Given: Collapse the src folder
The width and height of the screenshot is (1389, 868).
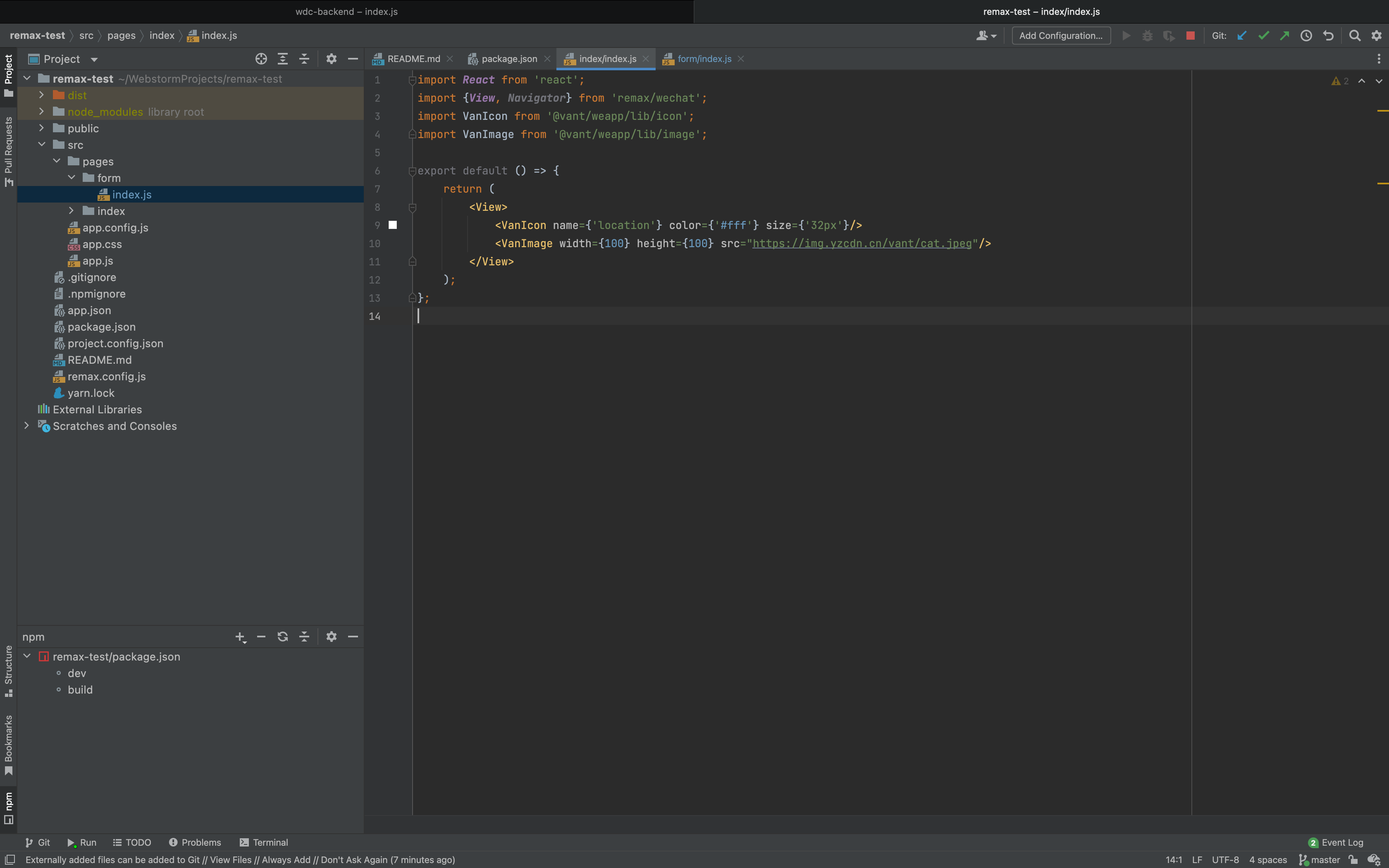Looking at the screenshot, I should (41, 145).
